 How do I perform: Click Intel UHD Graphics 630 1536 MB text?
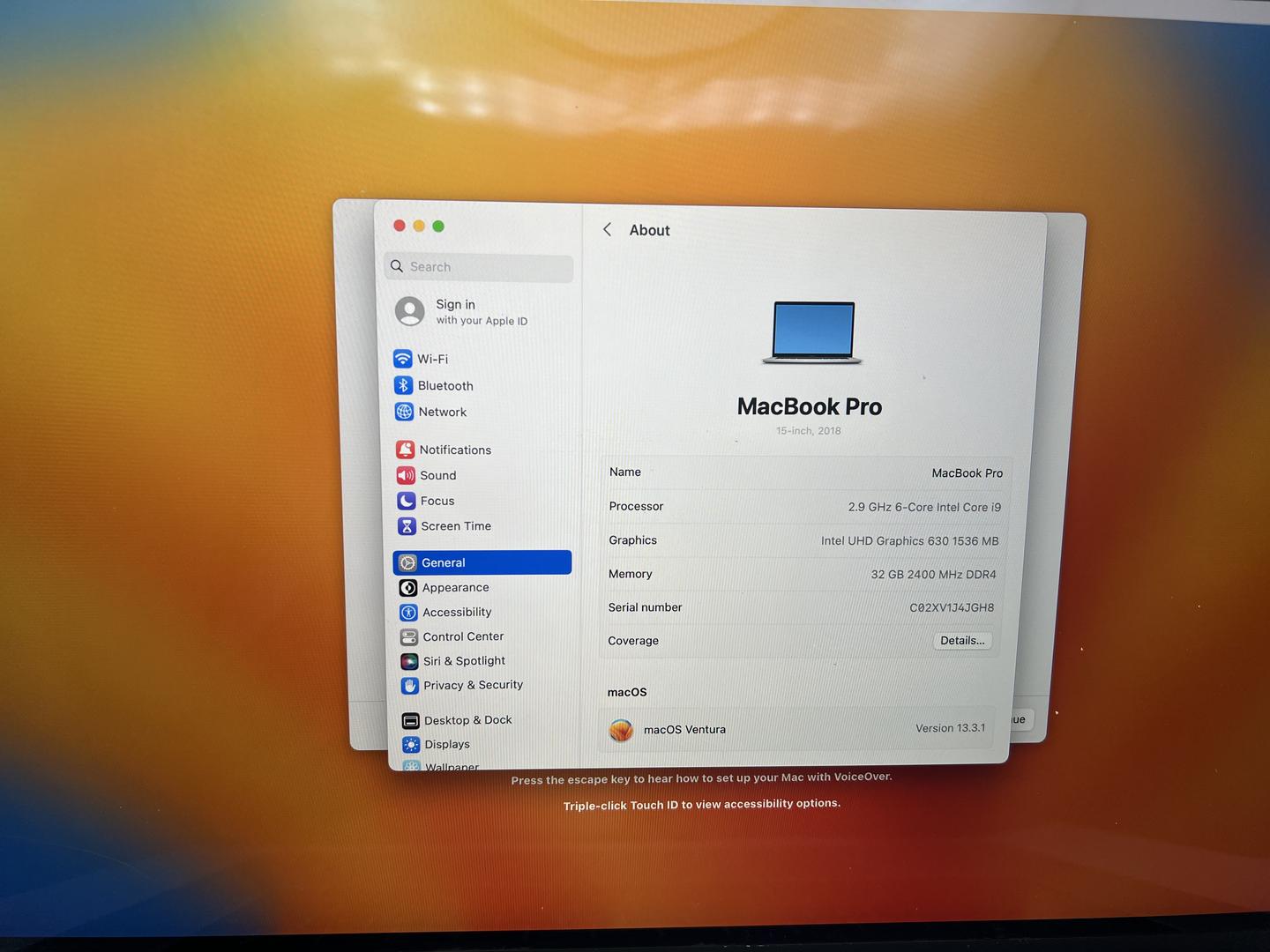(910, 541)
